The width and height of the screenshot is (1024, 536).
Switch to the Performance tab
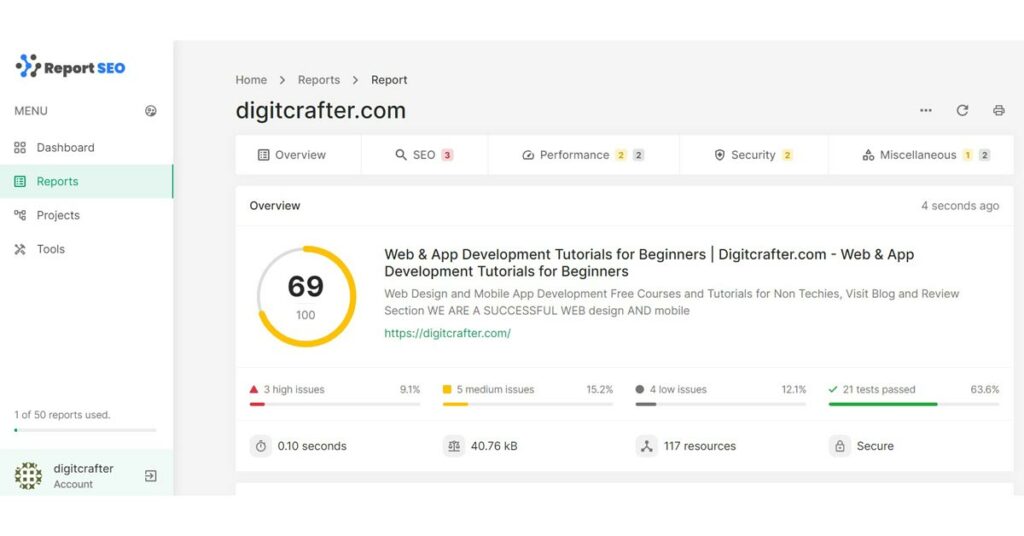pos(583,155)
